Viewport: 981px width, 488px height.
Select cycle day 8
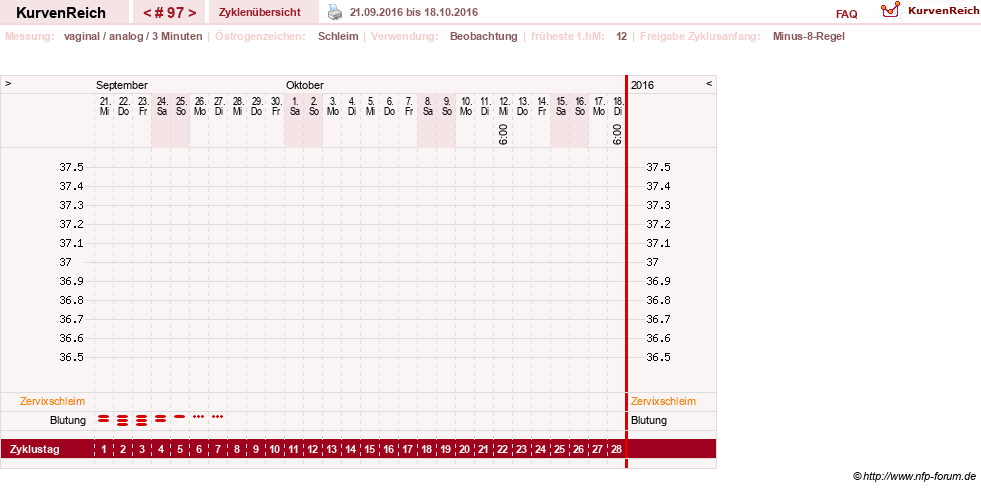point(236,449)
